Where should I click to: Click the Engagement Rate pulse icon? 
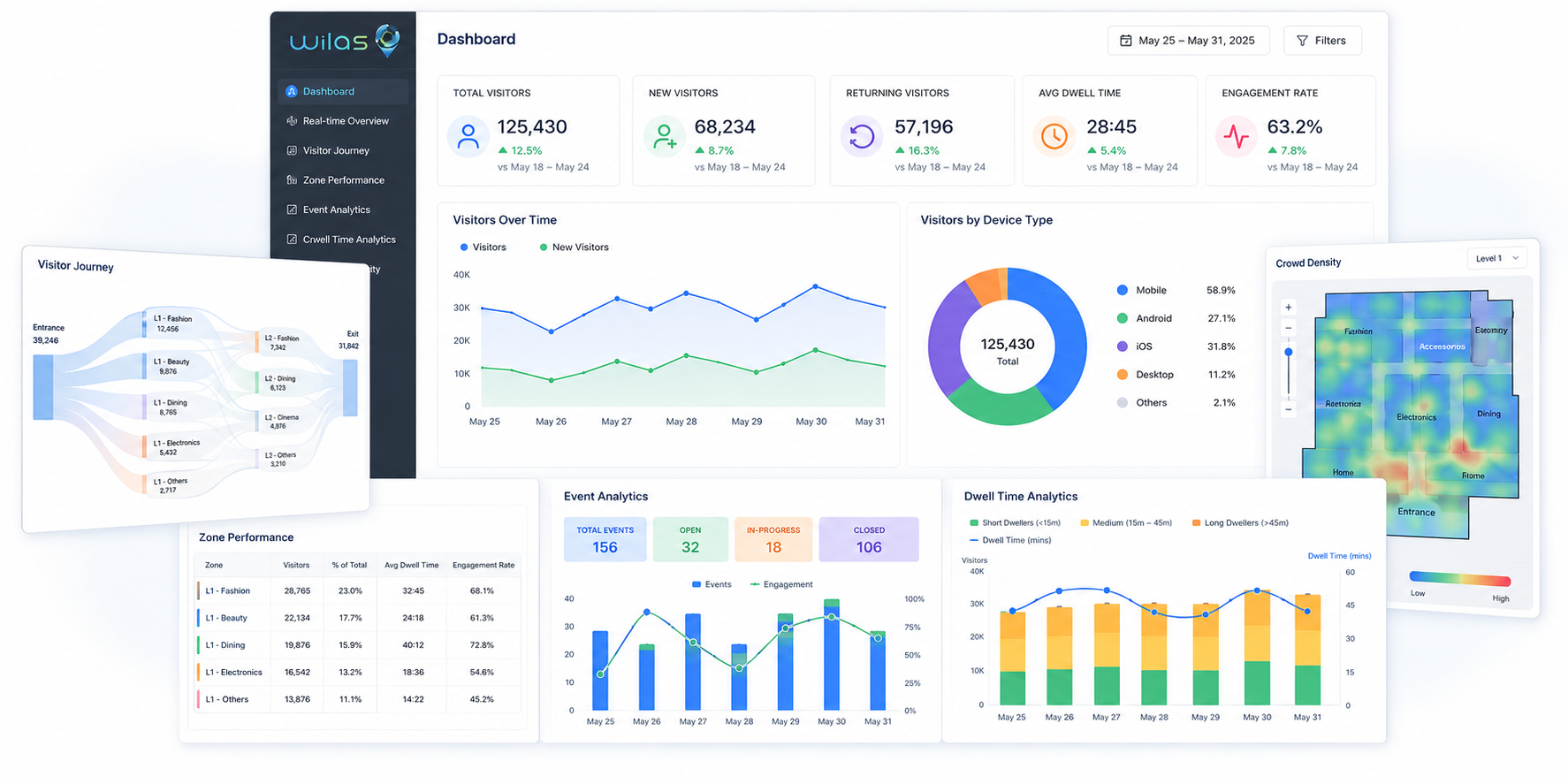pyautogui.click(x=1237, y=137)
